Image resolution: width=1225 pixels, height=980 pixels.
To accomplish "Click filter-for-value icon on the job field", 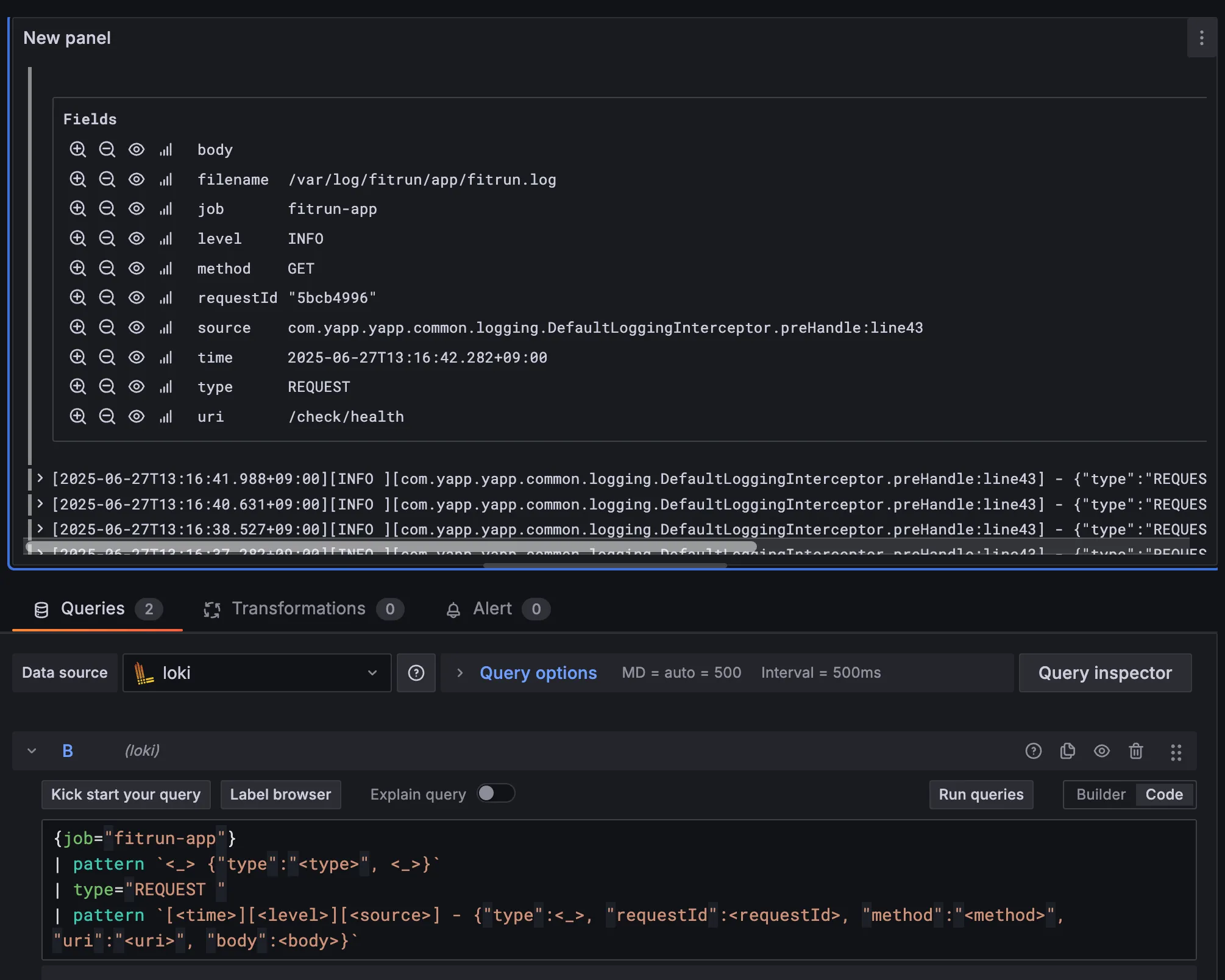I will (x=77, y=208).
